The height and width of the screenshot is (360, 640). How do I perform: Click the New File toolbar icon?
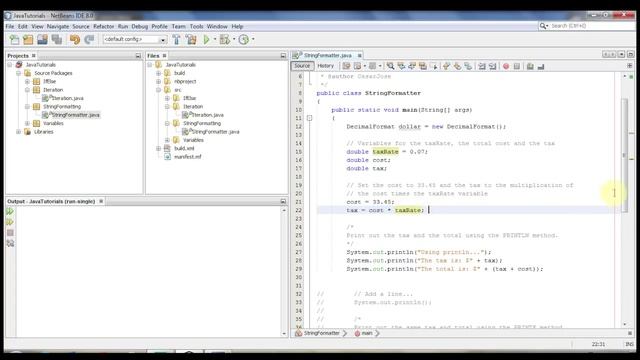(x=14, y=40)
